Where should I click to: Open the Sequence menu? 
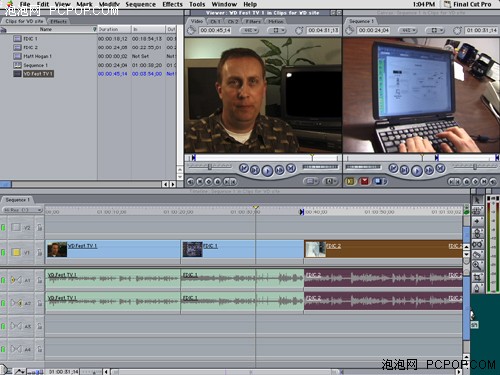140,4
